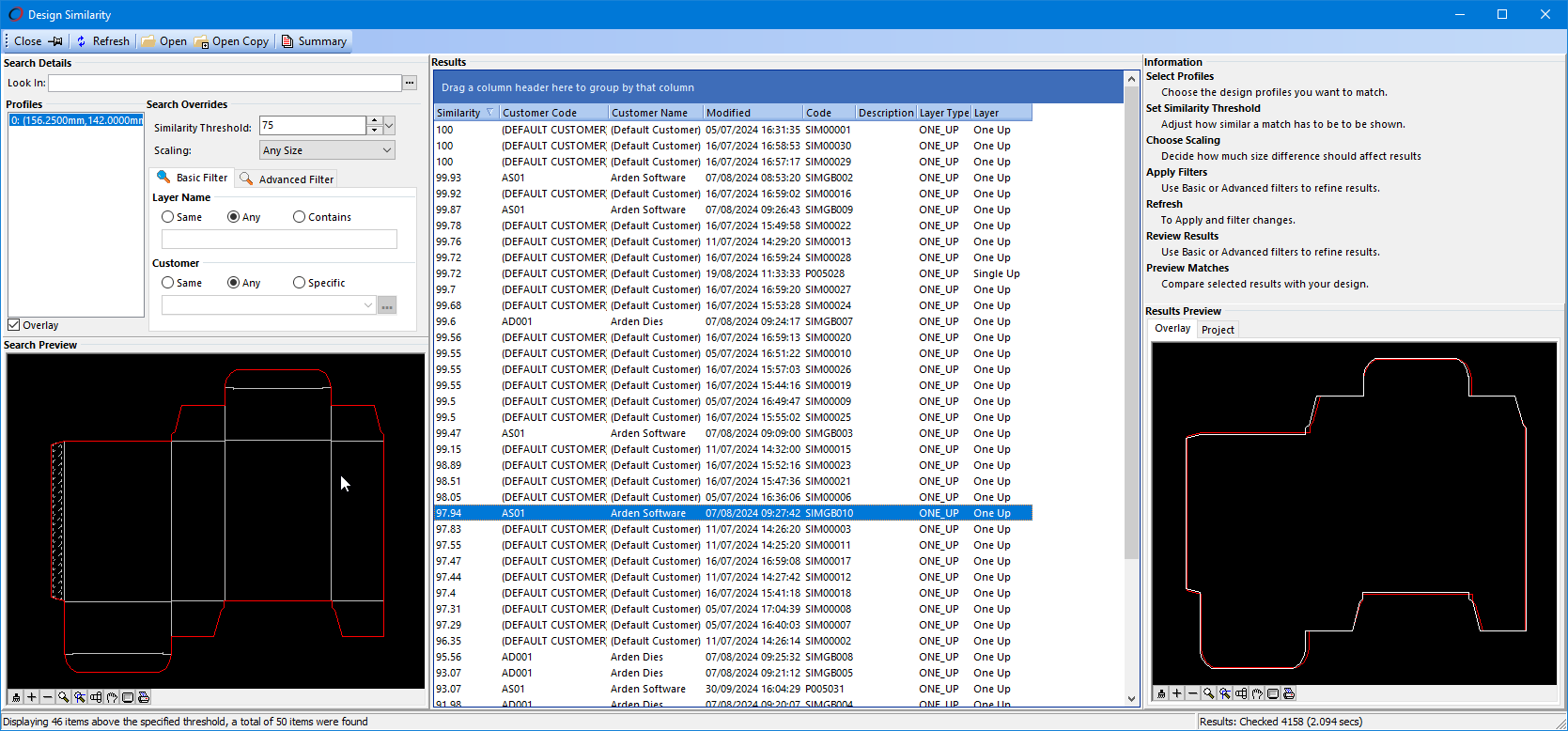
Task: Select zoom window tool in Results Preview toolbar
Action: coord(1225,693)
